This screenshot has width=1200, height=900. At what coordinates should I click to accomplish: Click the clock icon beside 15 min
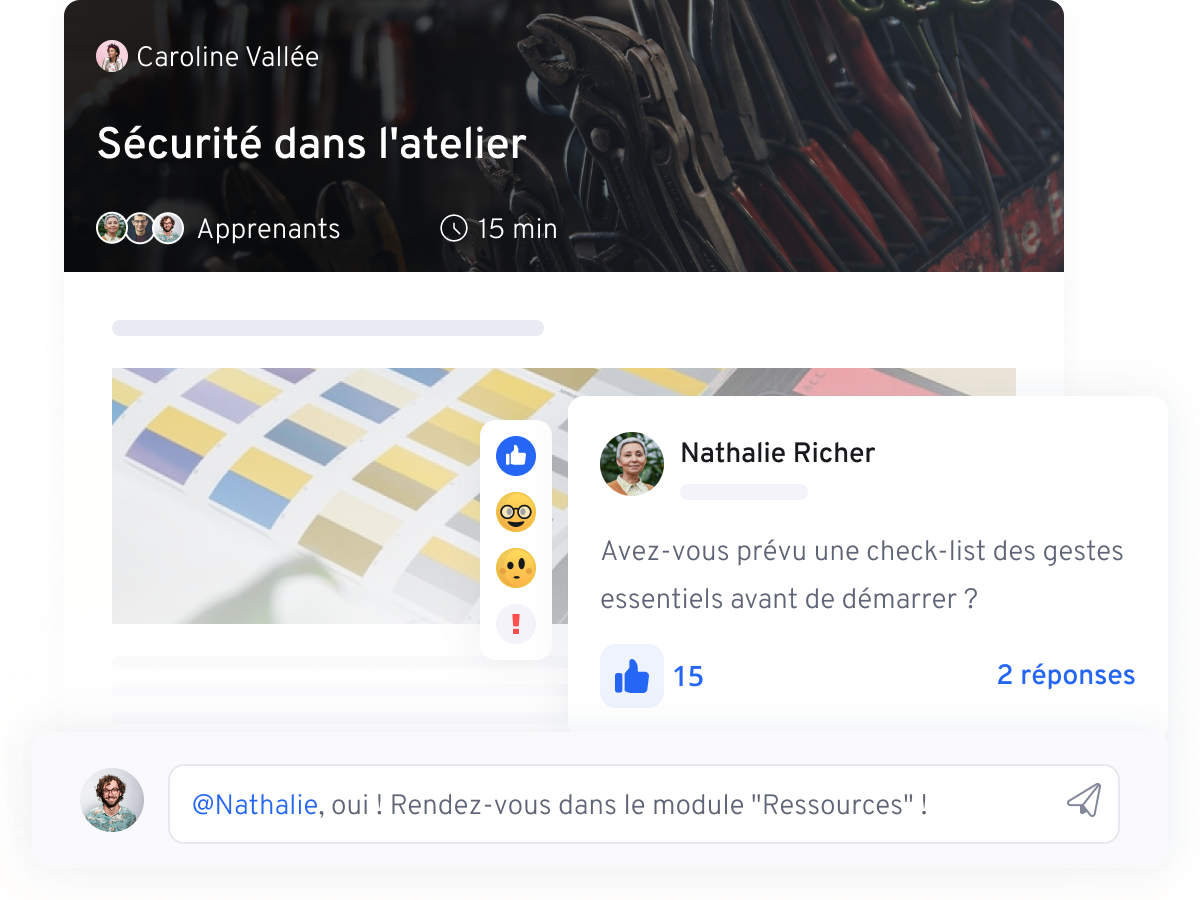(454, 229)
